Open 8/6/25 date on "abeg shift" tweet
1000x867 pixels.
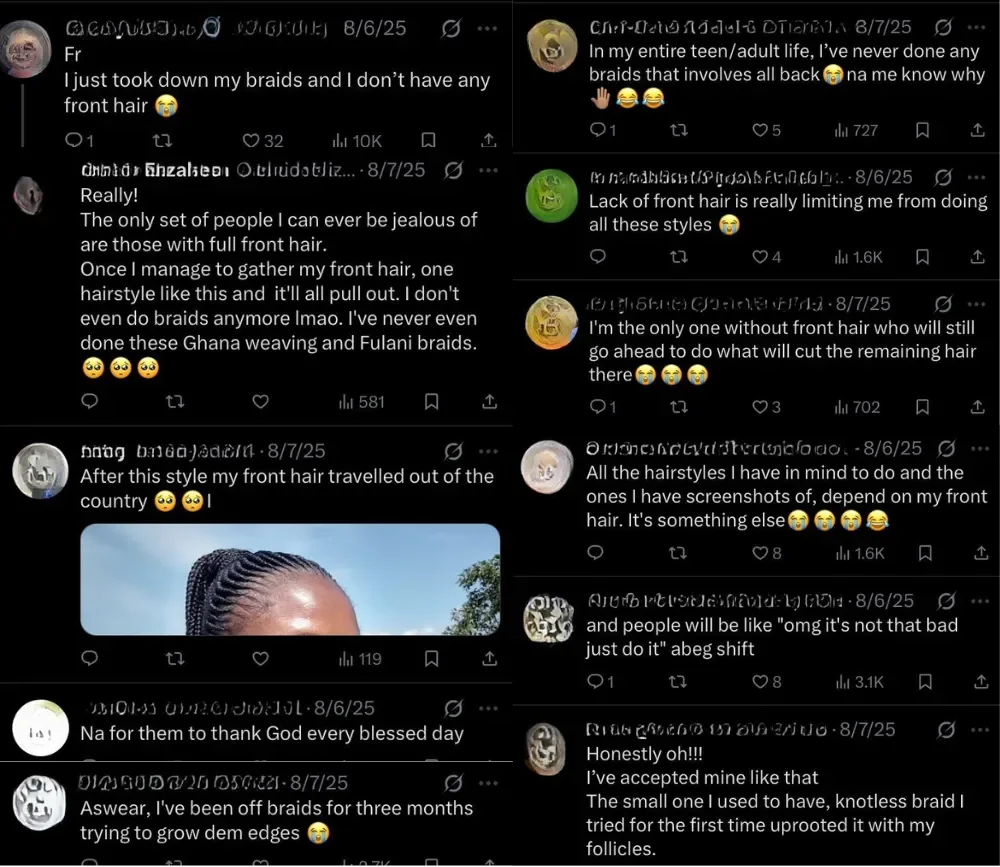coord(884,600)
